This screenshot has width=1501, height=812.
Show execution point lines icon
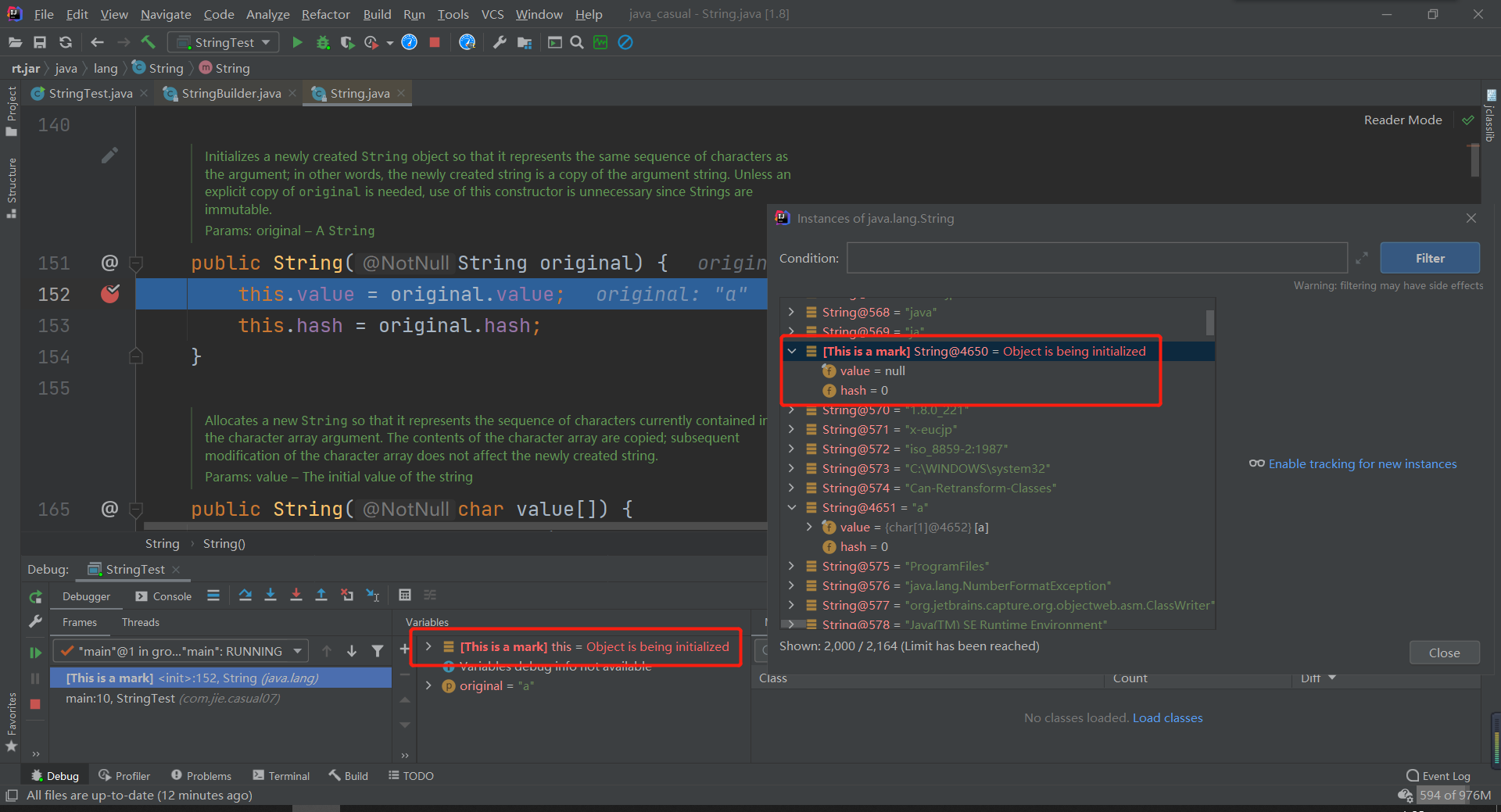click(x=213, y=596)
